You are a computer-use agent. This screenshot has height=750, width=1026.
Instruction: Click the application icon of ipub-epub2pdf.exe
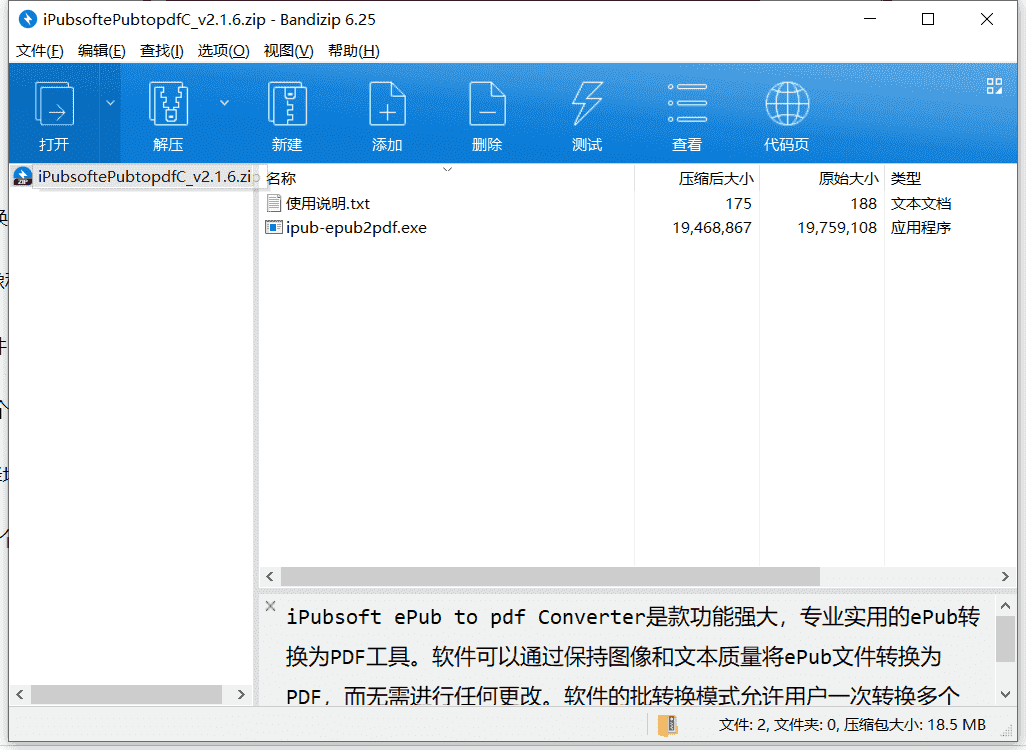point(274,228)
